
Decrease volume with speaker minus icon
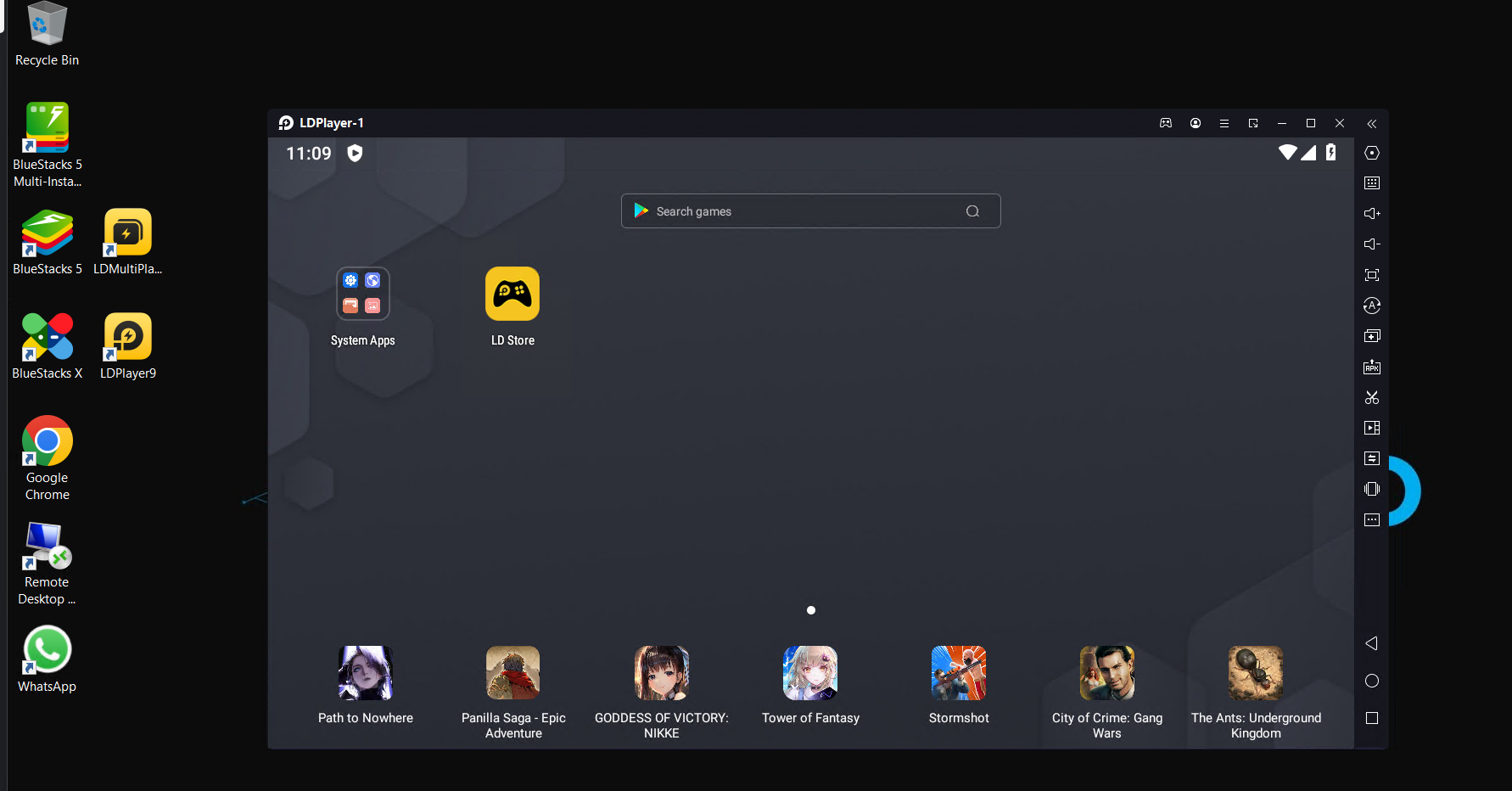click(x=1372, y=244)
